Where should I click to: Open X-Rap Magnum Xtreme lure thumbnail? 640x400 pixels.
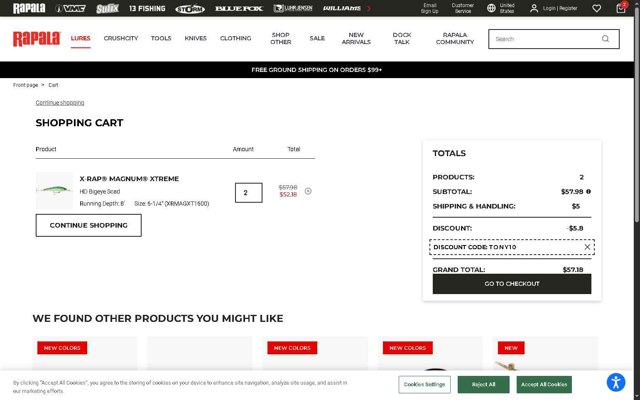[55, 191]
